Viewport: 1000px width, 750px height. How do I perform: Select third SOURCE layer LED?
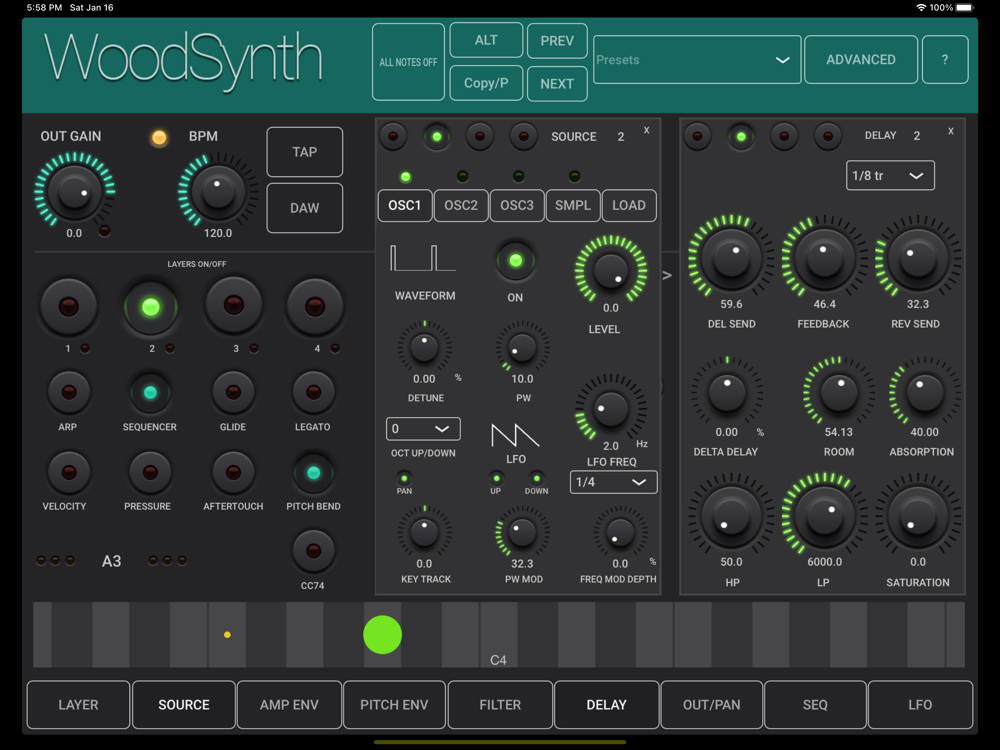pyautogui.click(x=480, y=136)
